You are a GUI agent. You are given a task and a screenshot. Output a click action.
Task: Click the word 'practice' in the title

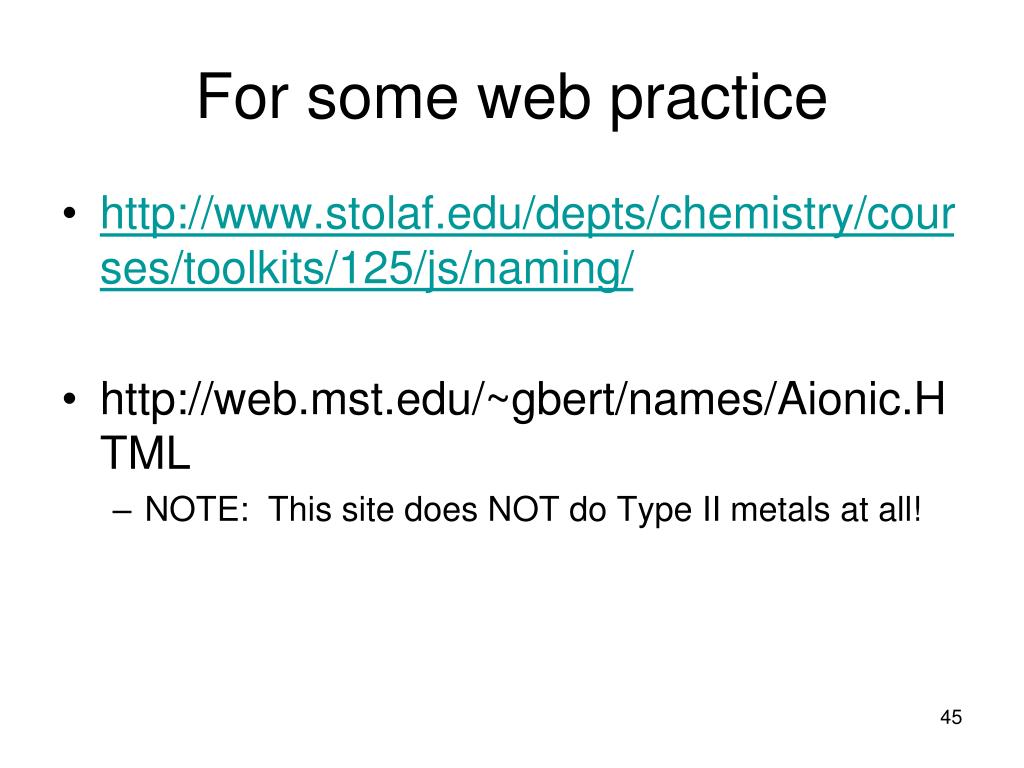[x=718, y=98]
